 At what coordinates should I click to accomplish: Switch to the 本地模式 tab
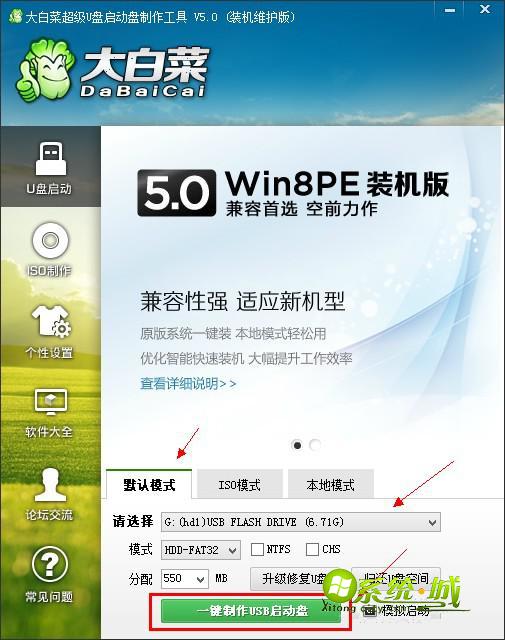pos(330,484)
